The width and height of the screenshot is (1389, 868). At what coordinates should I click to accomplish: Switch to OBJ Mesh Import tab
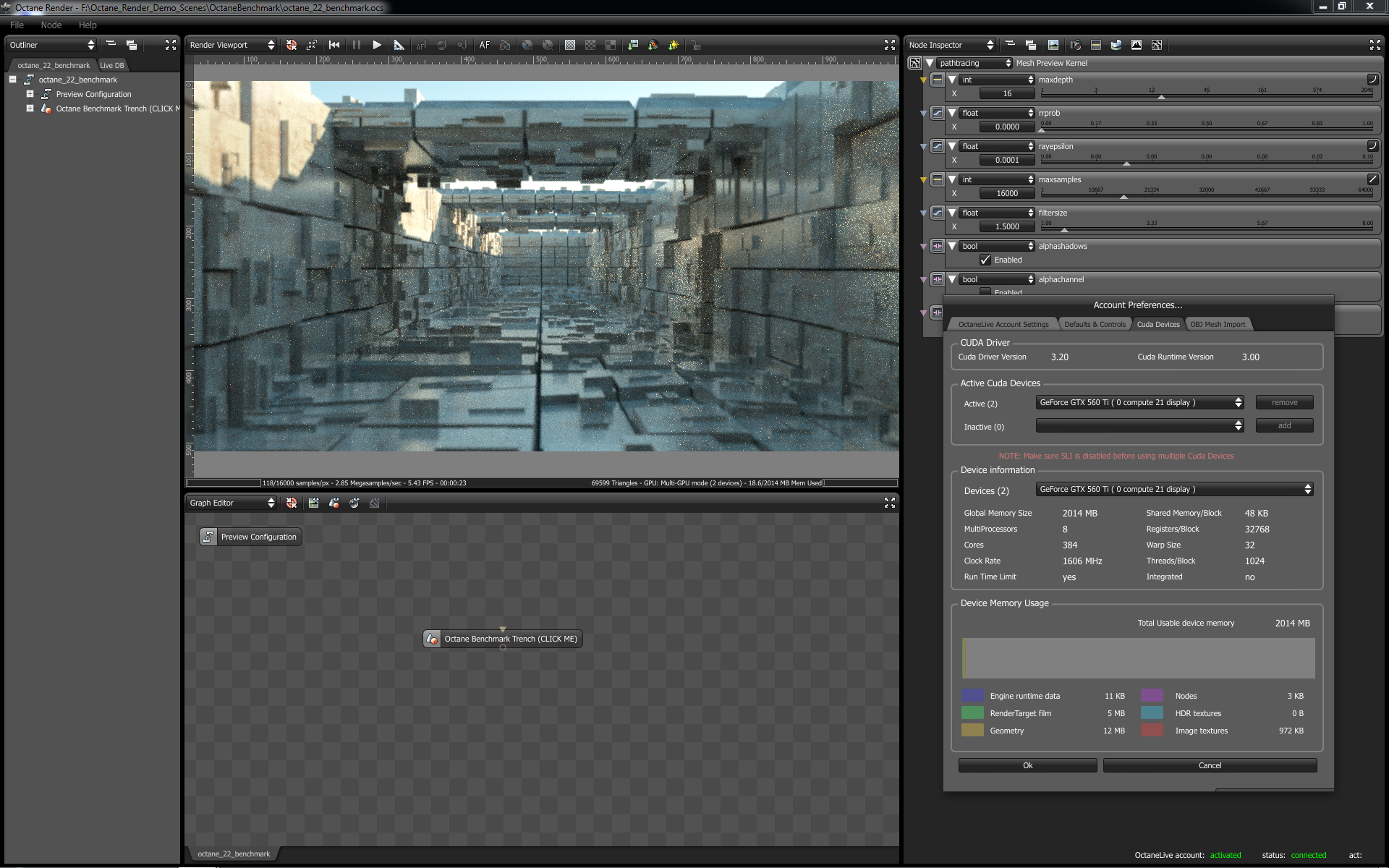[1218, 324]
